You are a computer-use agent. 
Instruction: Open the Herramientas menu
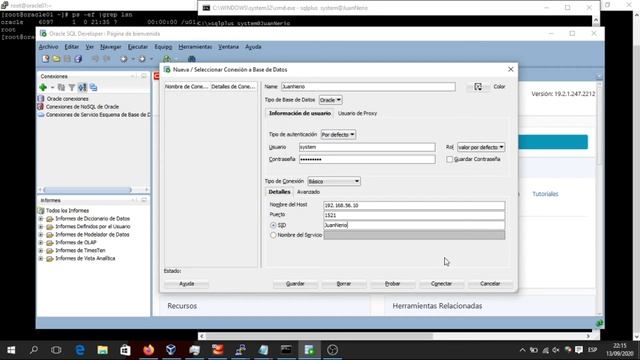195,47
